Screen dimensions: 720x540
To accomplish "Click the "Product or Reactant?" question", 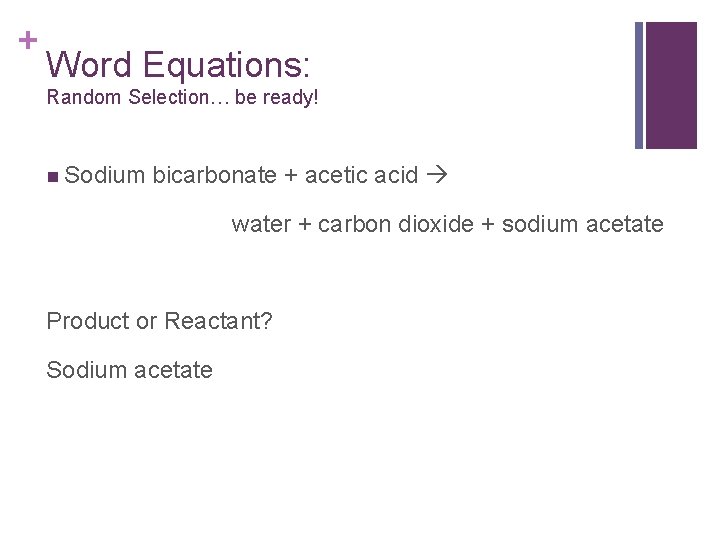I will [x=160, y=321].
